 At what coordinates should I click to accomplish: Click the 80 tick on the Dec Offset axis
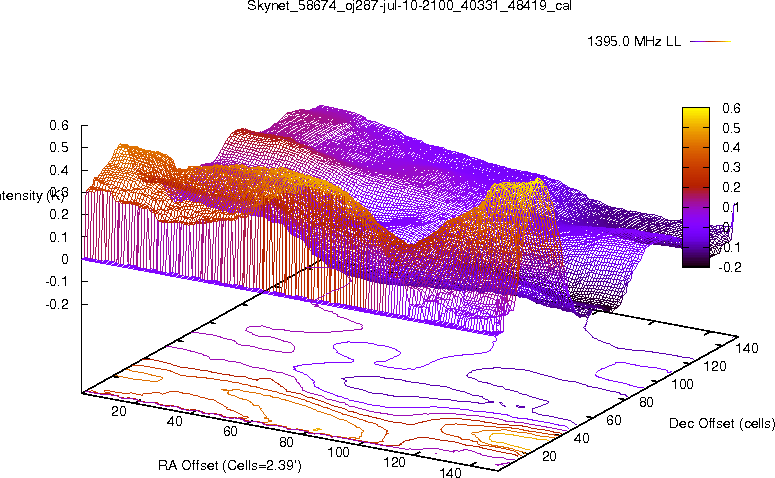(646, 402)
